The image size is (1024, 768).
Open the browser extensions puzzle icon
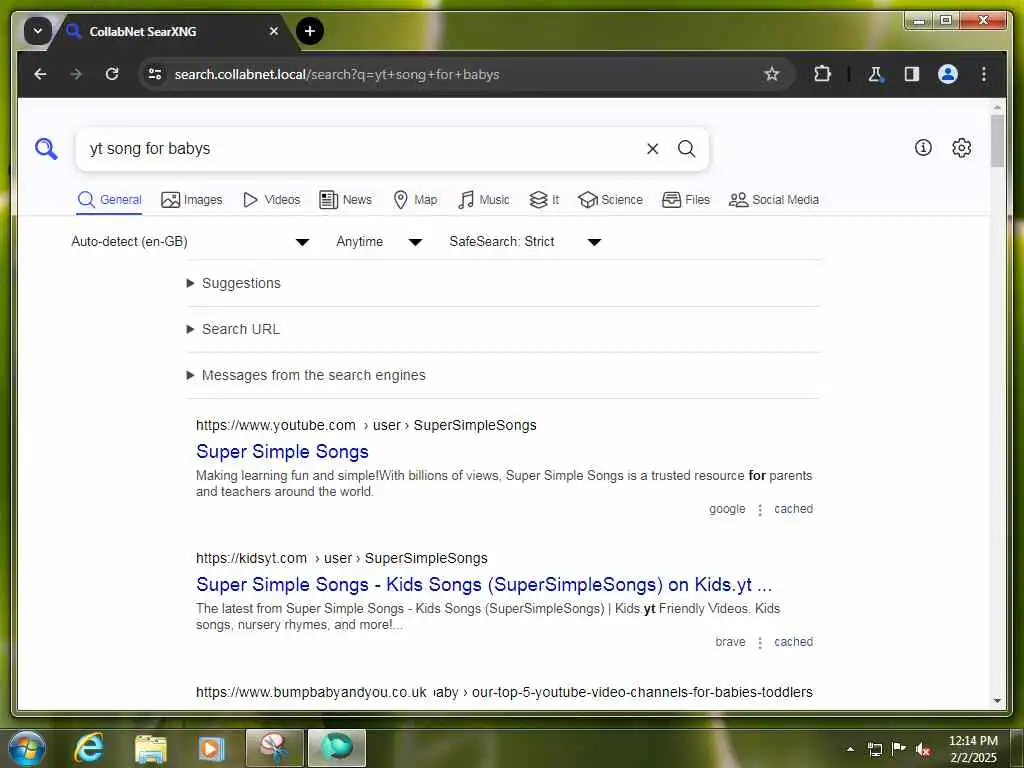click(x=822, y=74)
